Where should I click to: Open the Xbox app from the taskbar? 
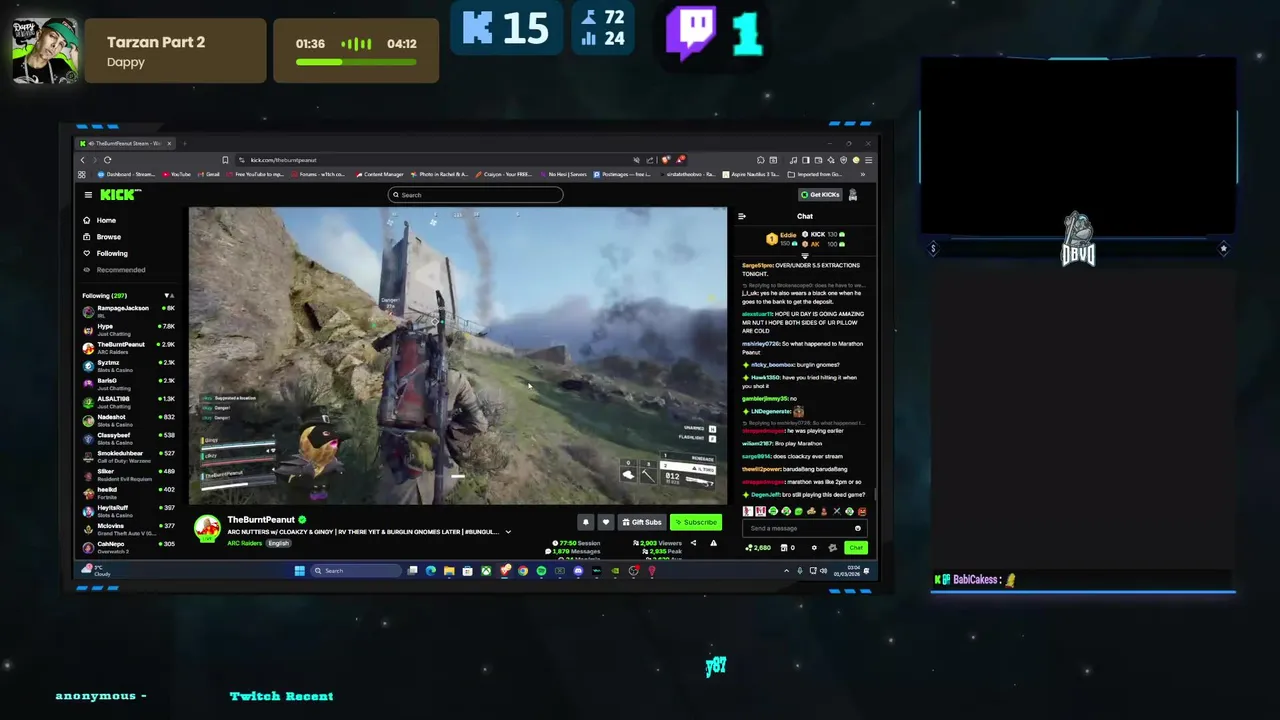coord(486,571)
